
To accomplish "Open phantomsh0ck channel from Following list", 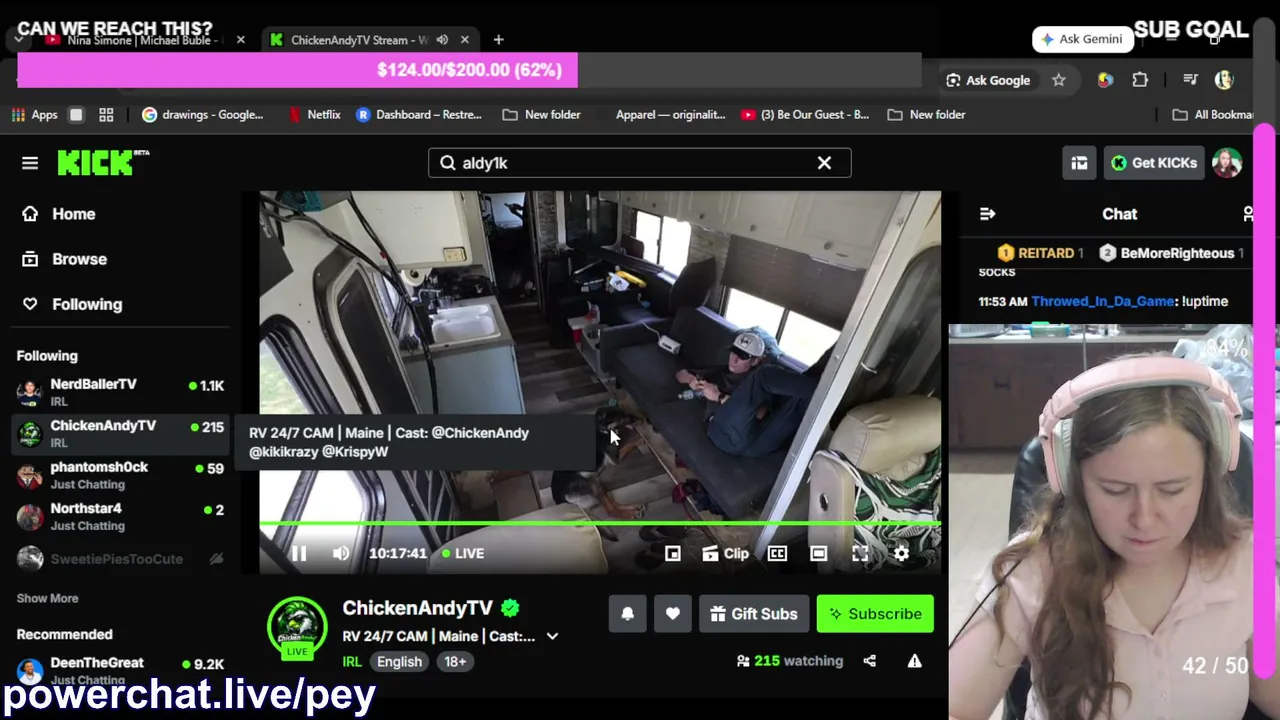I will tap(121, 475).
